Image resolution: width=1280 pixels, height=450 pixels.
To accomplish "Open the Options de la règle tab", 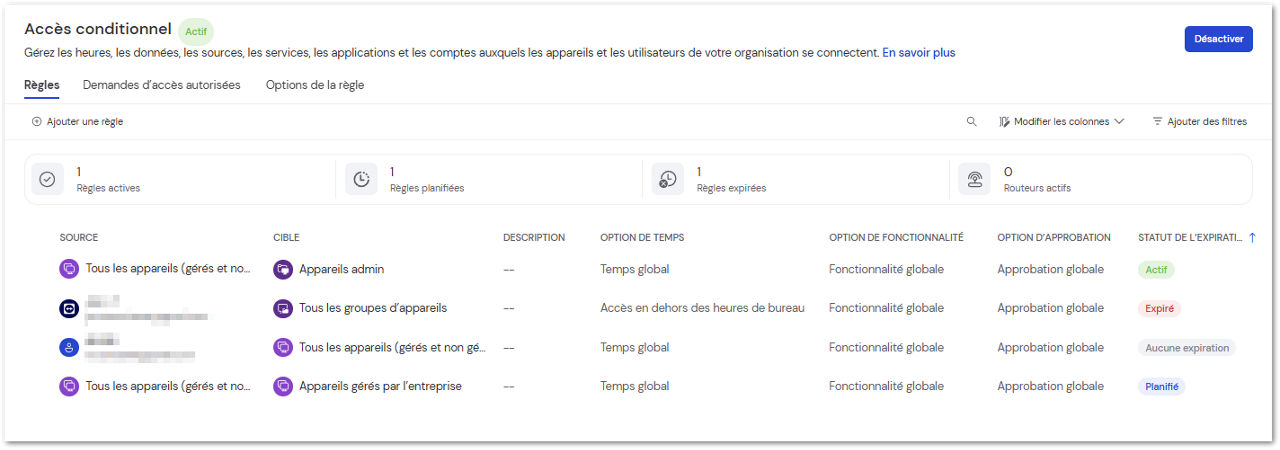I will pyautogui.click(x=315, y=85).
